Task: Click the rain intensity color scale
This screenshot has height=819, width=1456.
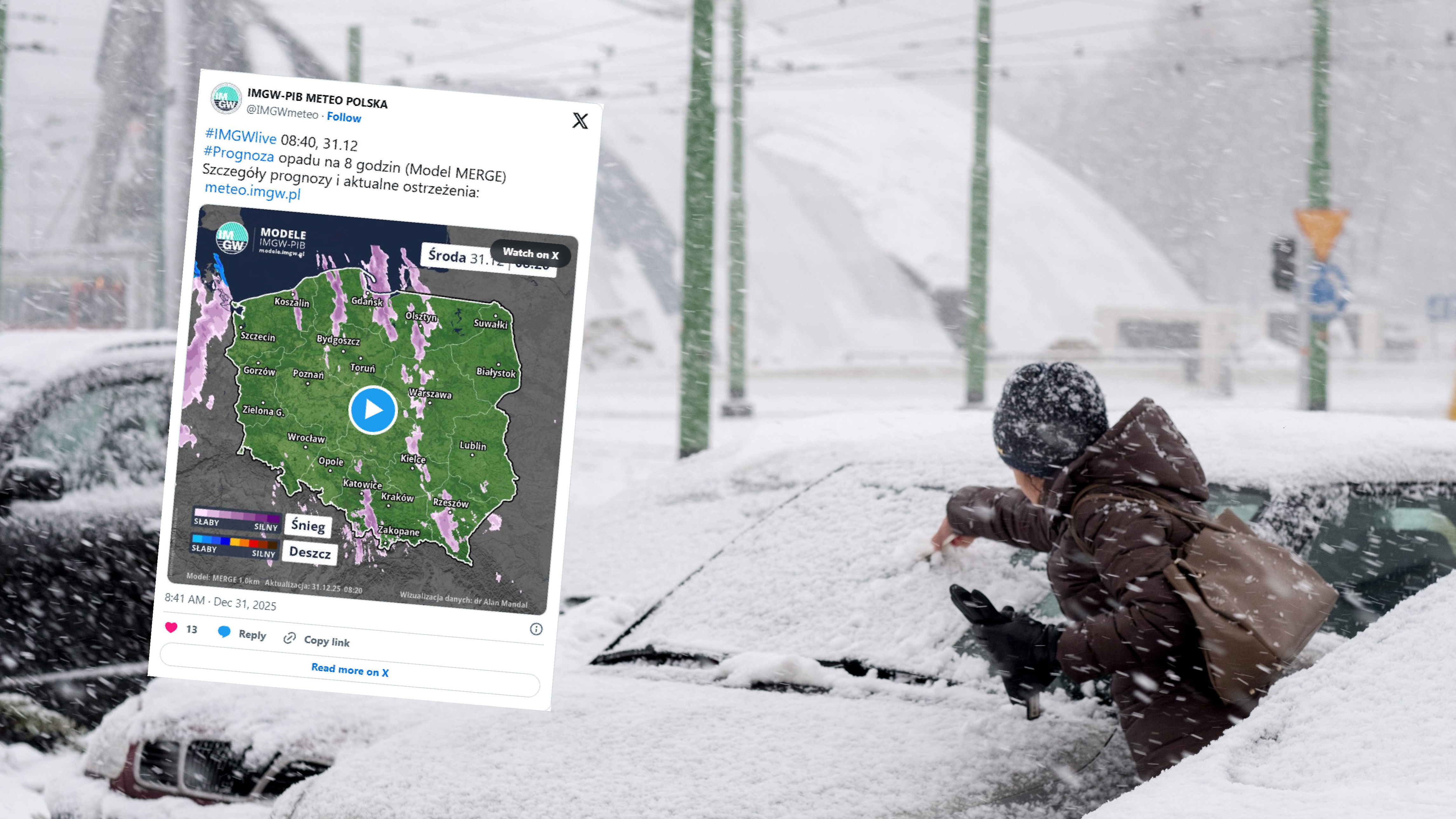Action: [235, 543]
